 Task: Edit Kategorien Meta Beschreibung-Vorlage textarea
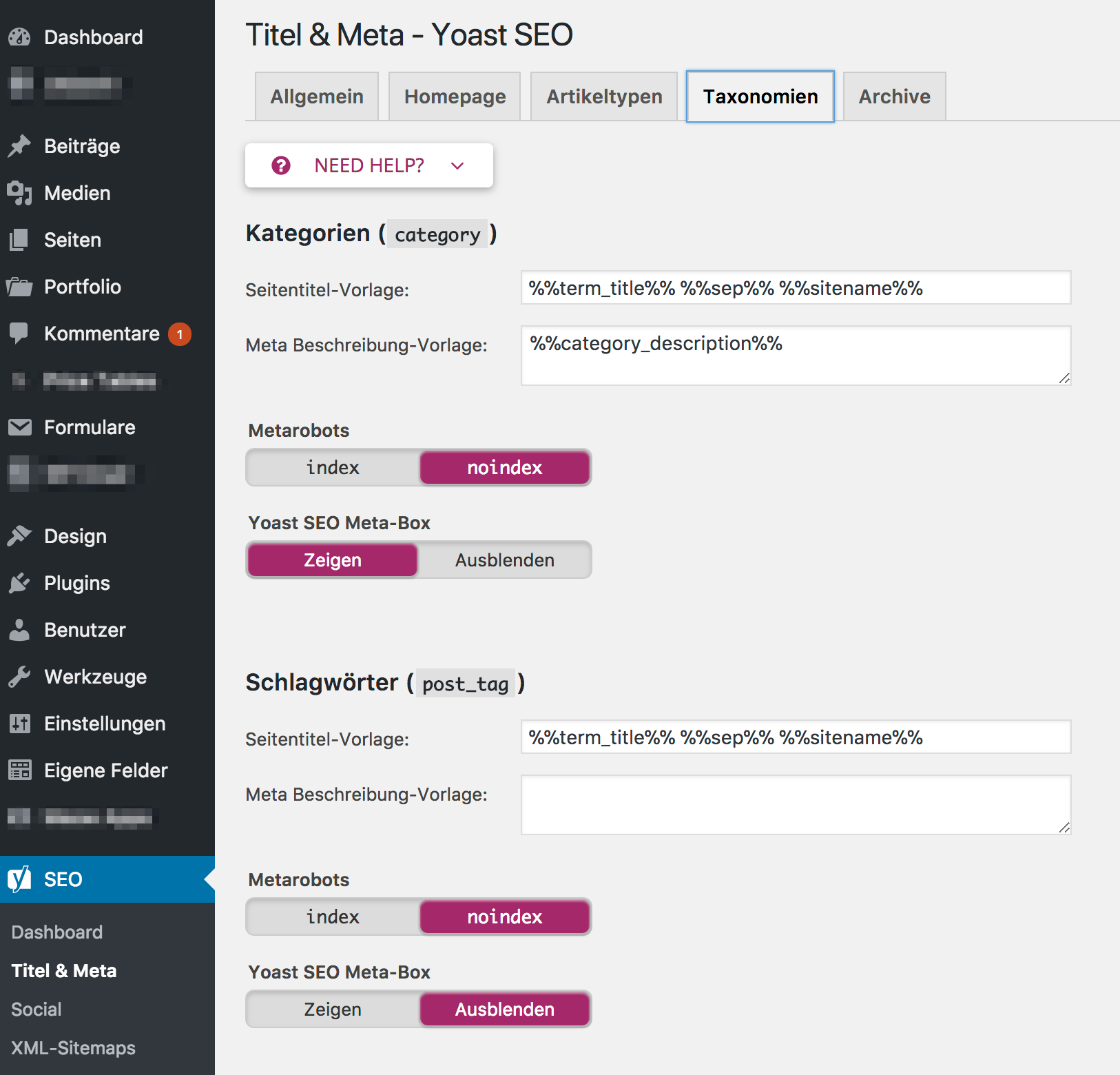(x=796, y=356)
